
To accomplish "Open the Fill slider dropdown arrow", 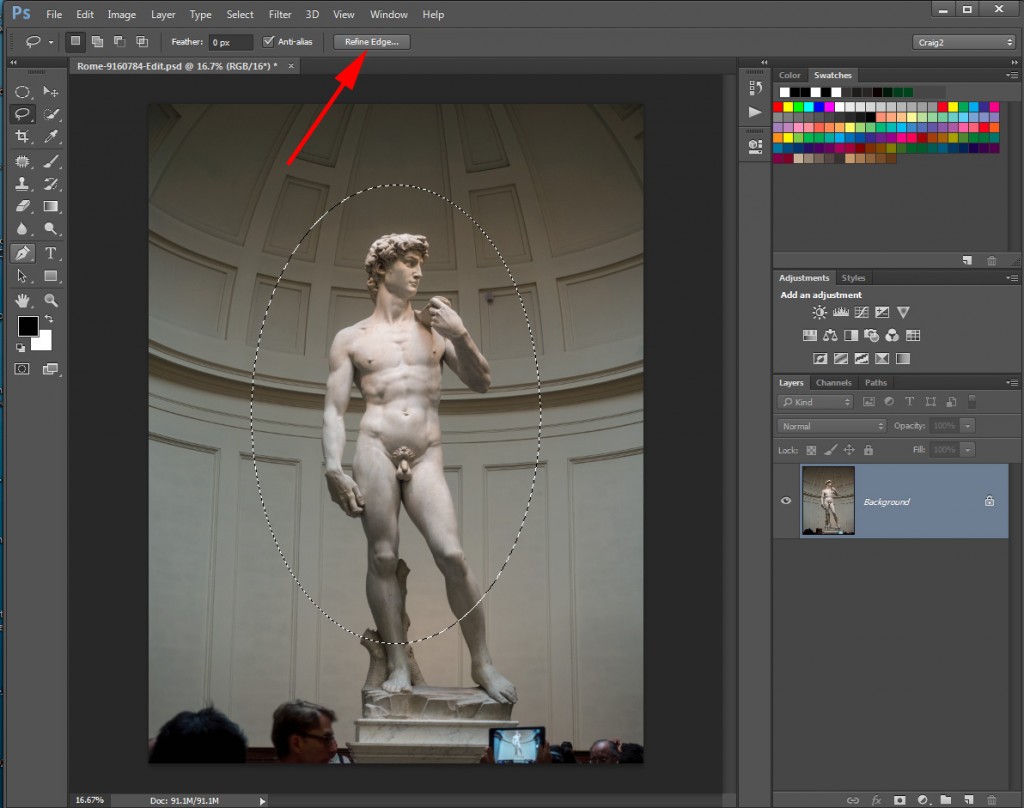I will pyautogui.click(x=967, y=450).
